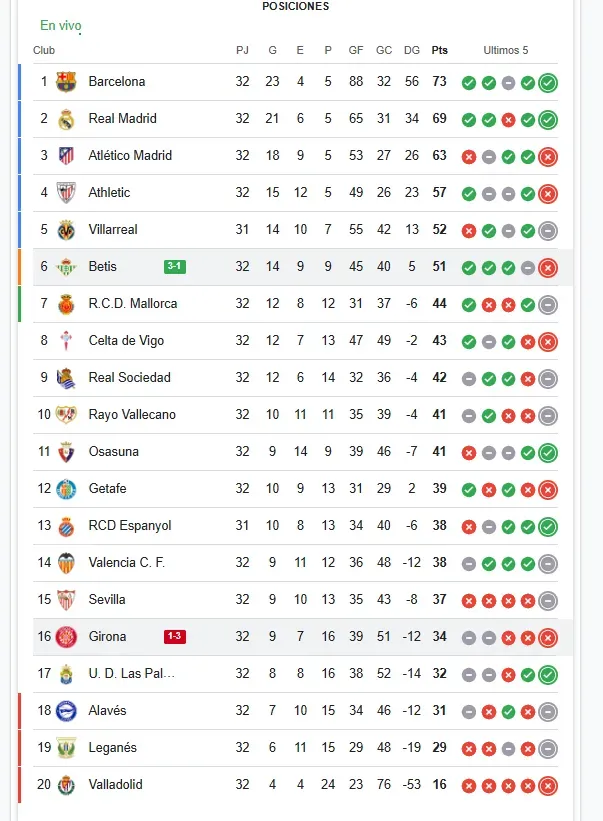This screenshot has width=603, height=821.
Task: Click the Leganés crest icon
Action: point(66,748)
